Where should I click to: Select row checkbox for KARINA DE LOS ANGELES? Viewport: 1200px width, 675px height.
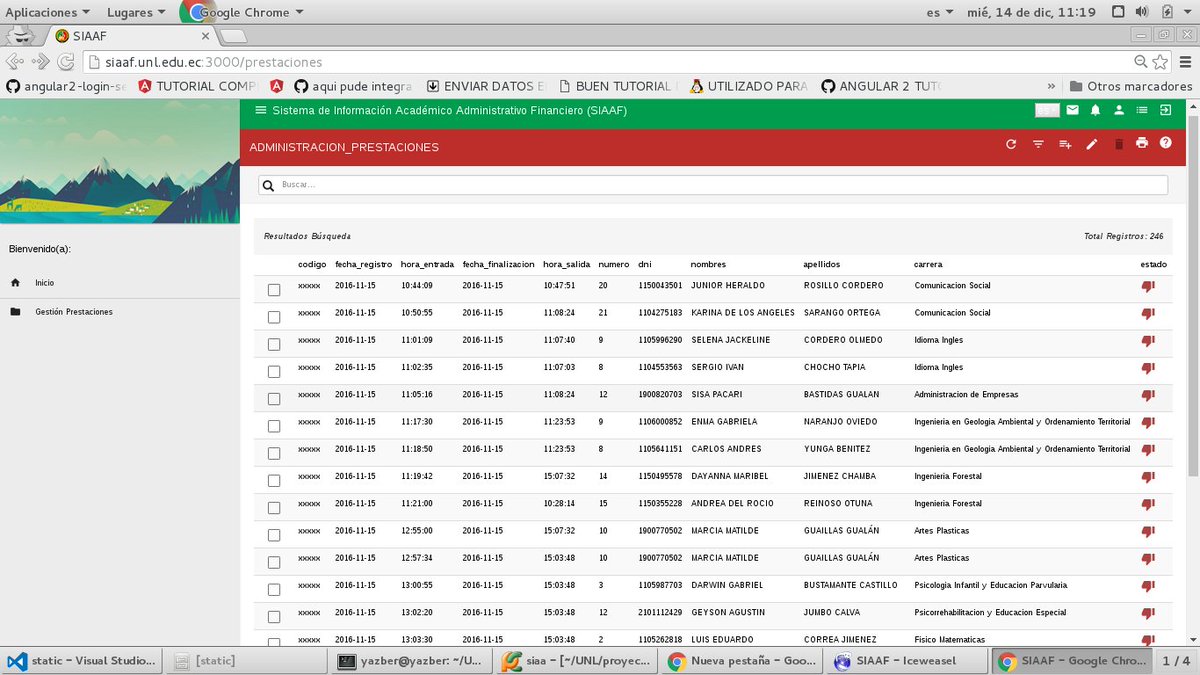pos(274,317)
